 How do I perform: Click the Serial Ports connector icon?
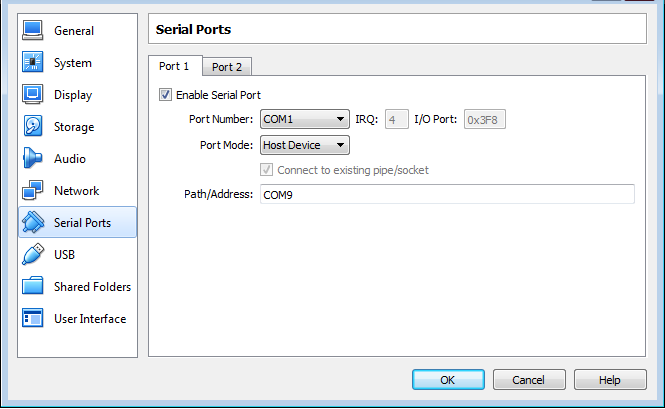[x=33, y=222]
